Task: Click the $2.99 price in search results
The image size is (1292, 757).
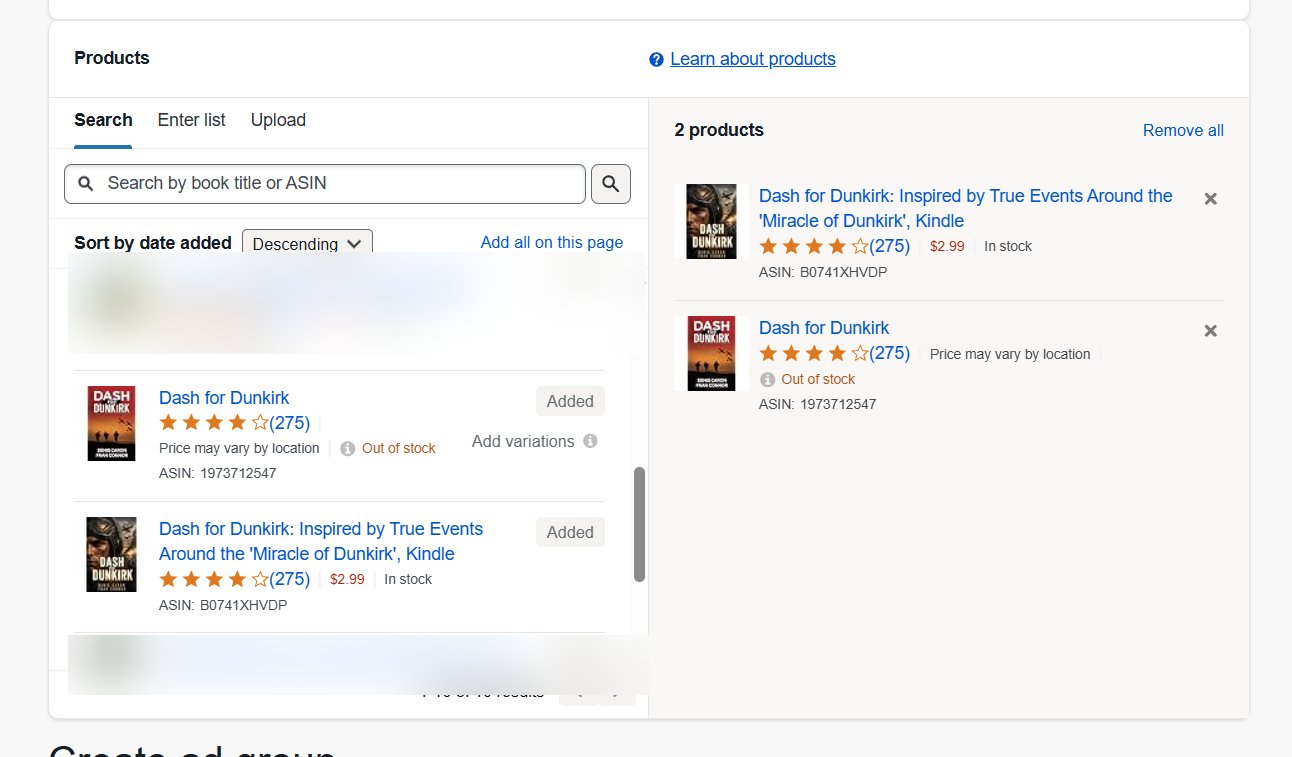Action: (347, 579)
